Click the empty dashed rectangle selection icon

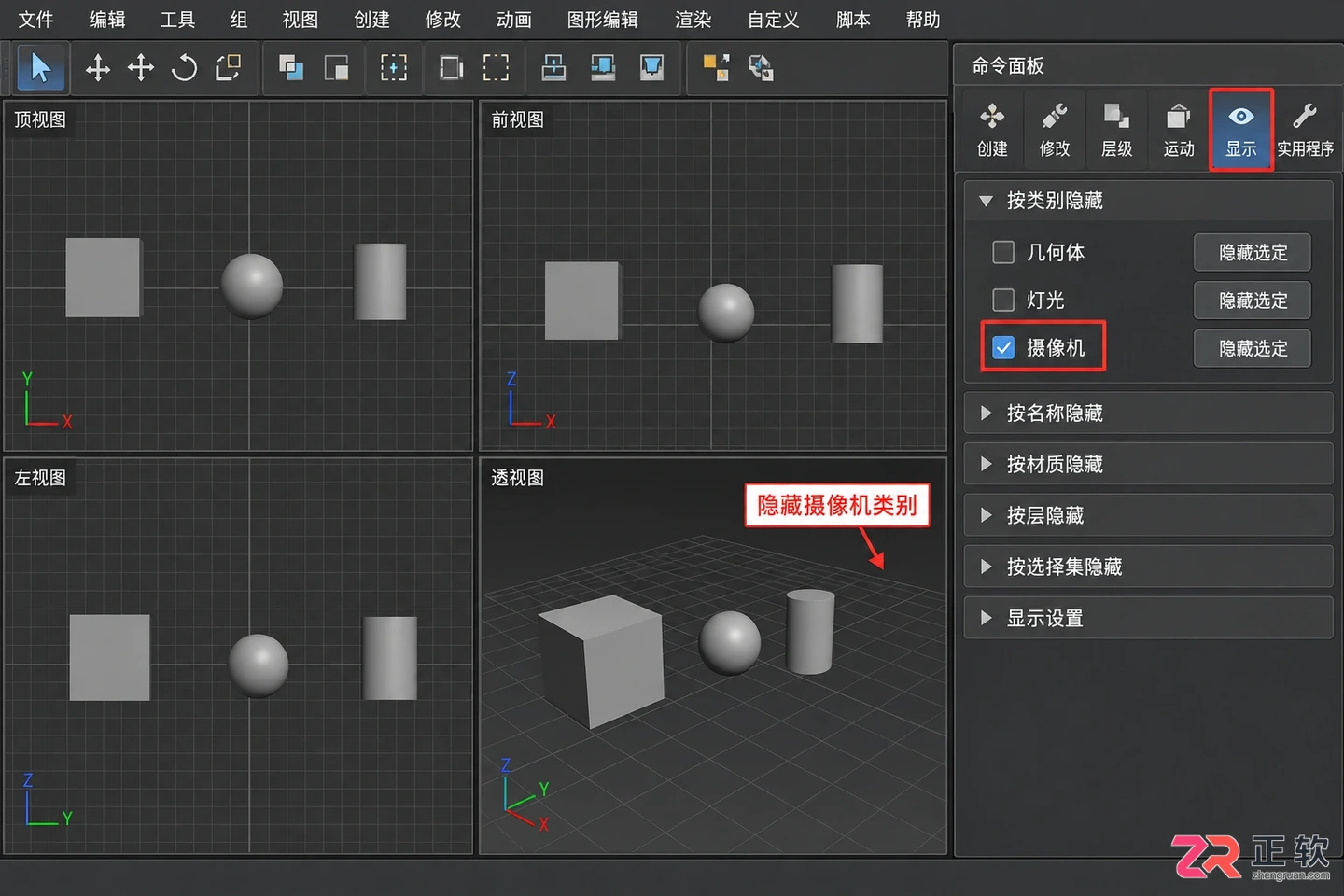(496, 68)
